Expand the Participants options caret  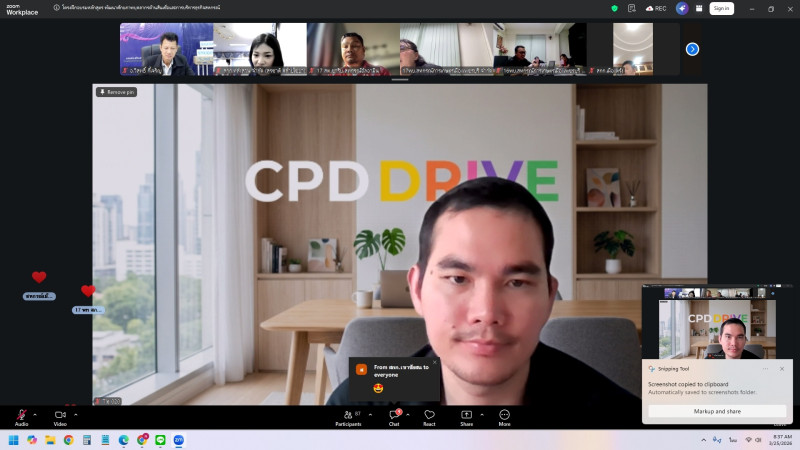click(372, 414)
